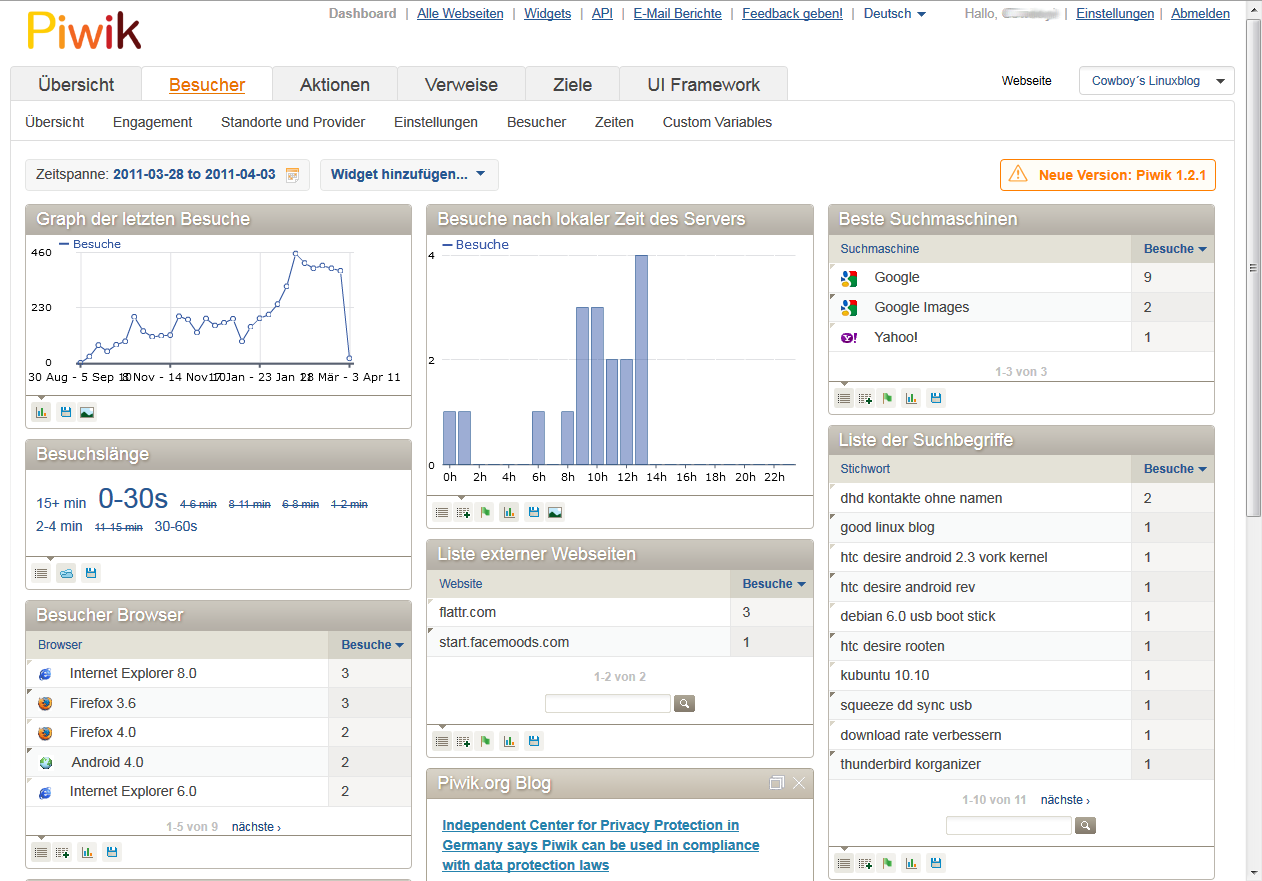Click the Piwik logo
The height and width of the screenshot is (881, 1262).
[x=84, y=31]
